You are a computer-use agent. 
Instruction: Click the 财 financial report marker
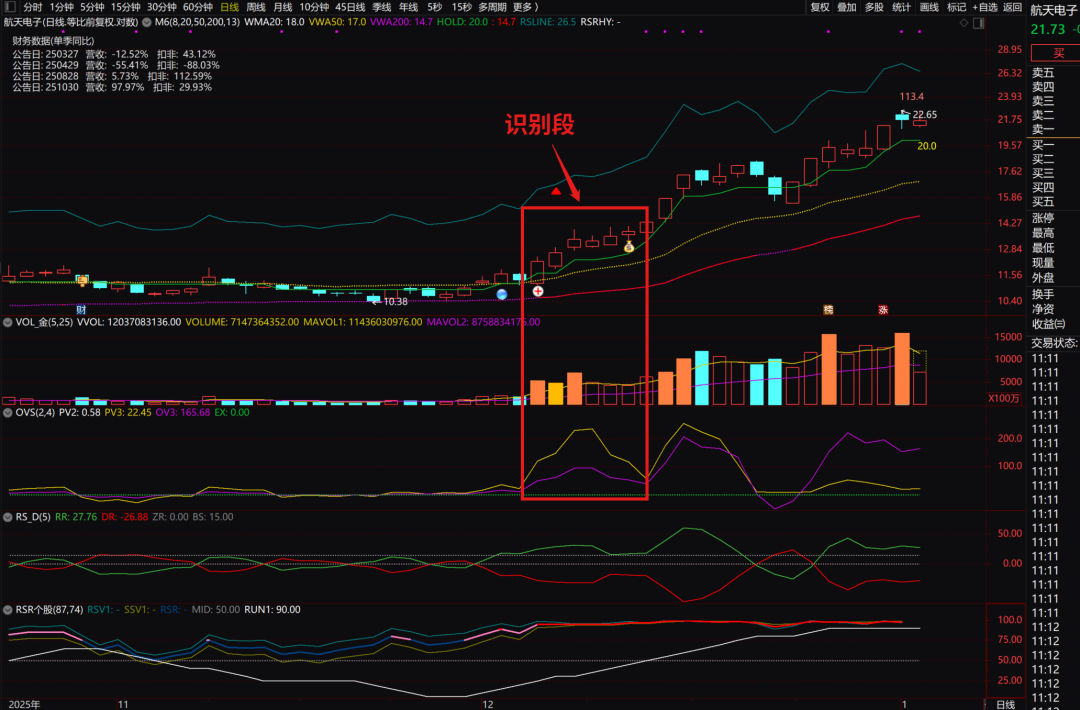(x=81, y=310)
